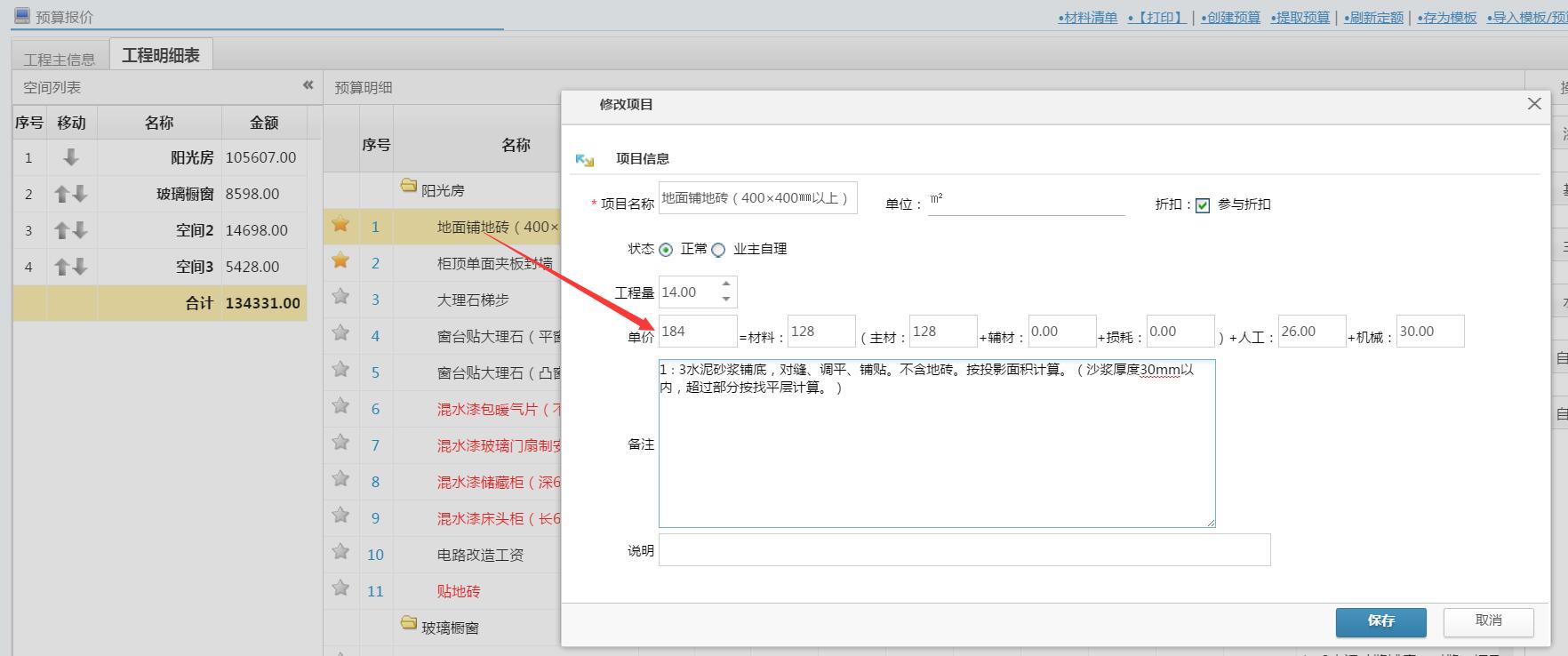Viewport: 1568px width, 656px height.
Task: Switch to the 工程主信息 tab
Action: (60, 59)
